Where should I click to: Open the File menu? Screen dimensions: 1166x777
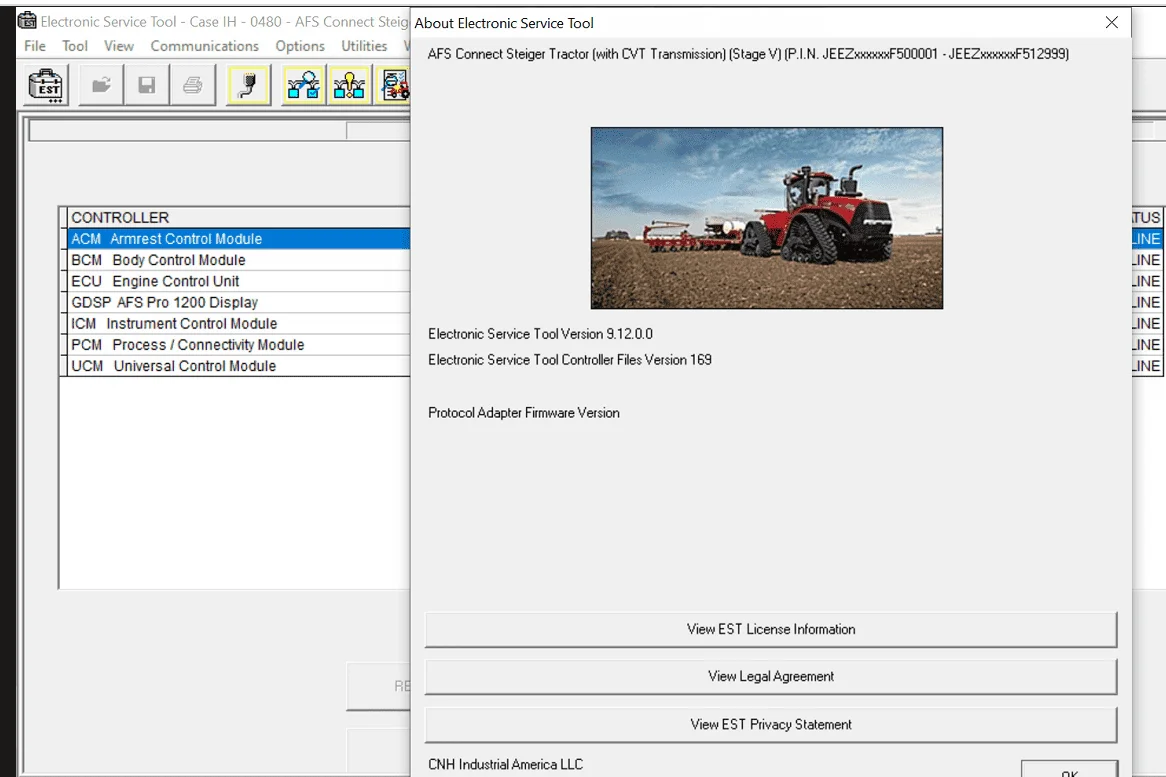pos(35,46)
